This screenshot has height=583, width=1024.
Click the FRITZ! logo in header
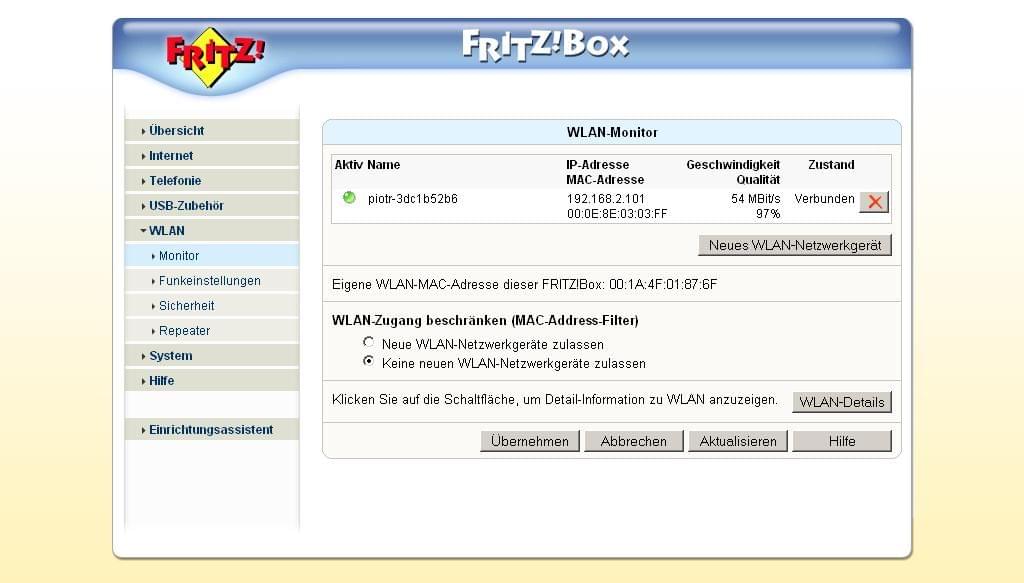coord(214,56)
